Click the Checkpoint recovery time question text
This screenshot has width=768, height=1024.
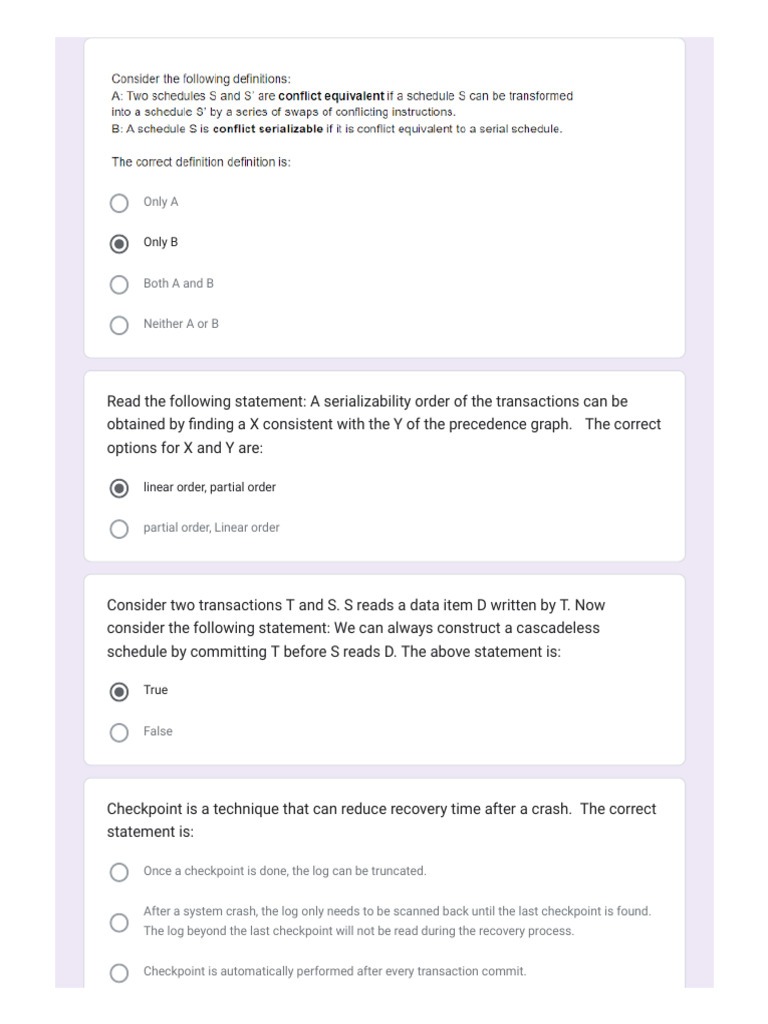pos(381,820)
